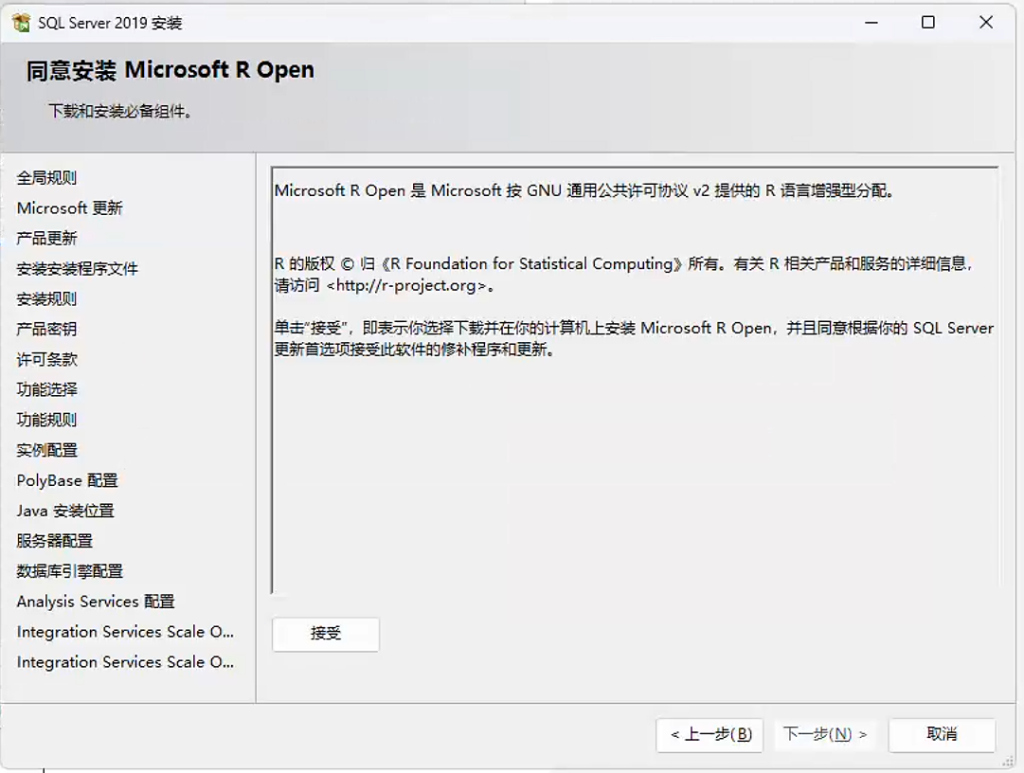Select 功能选择 step in sidebar

coord(46,390)
